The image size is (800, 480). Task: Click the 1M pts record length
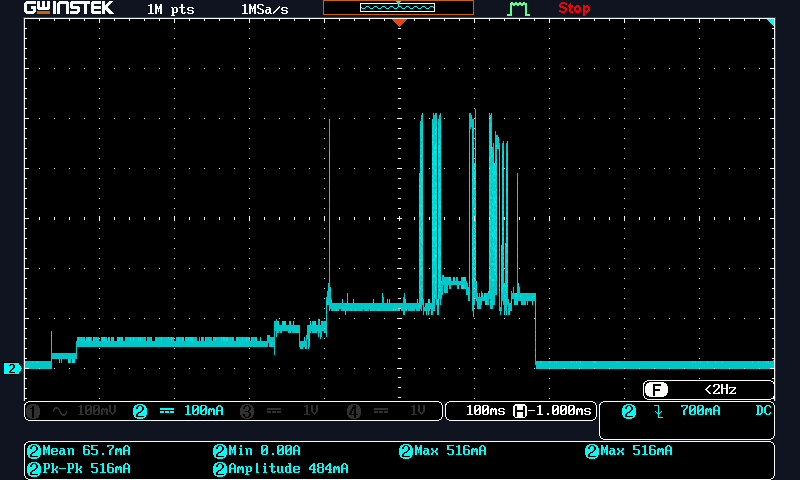(170, 9)
